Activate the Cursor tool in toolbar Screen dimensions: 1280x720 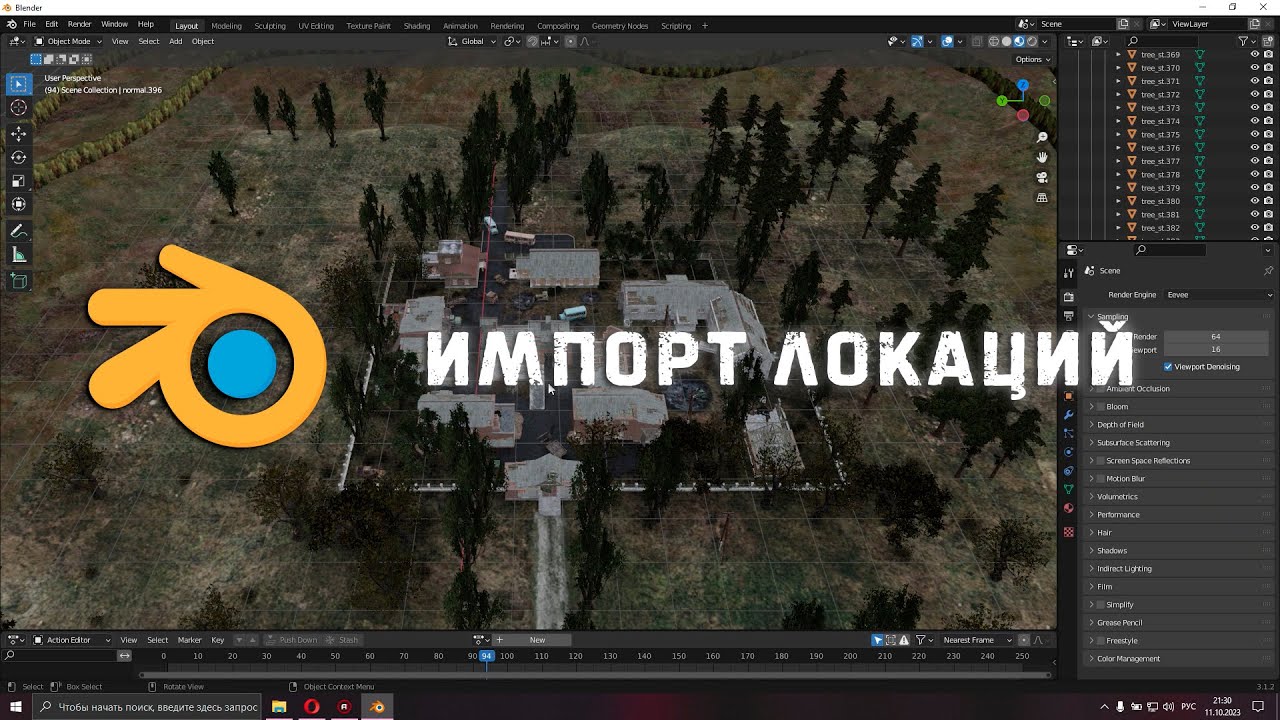point(18,108)
